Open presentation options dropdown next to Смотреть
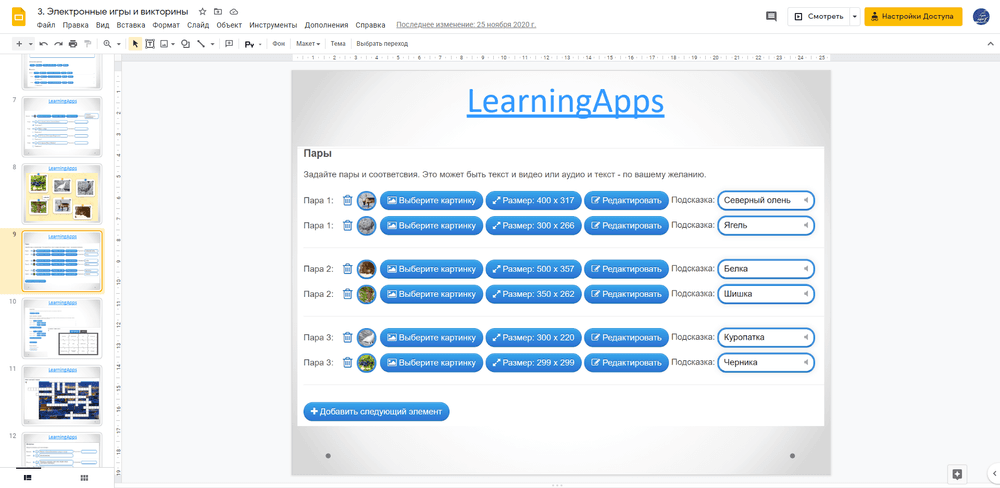 point(855,17)
